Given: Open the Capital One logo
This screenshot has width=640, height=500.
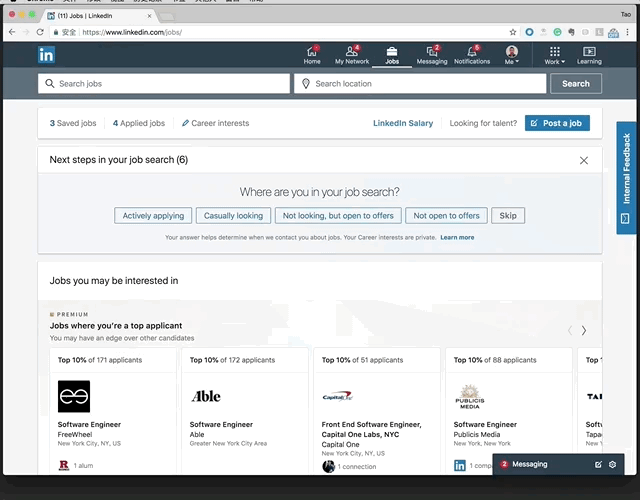Looking at the screenshot, I should pyautogui.click(x=337, y=396).
